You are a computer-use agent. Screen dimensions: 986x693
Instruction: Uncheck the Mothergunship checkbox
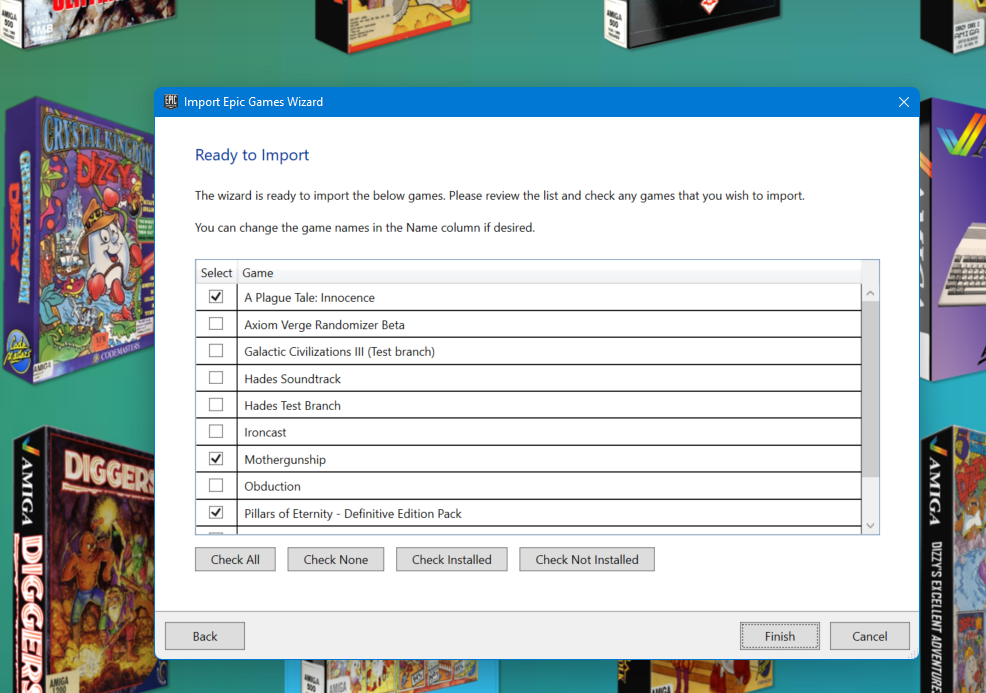[216, 458]
